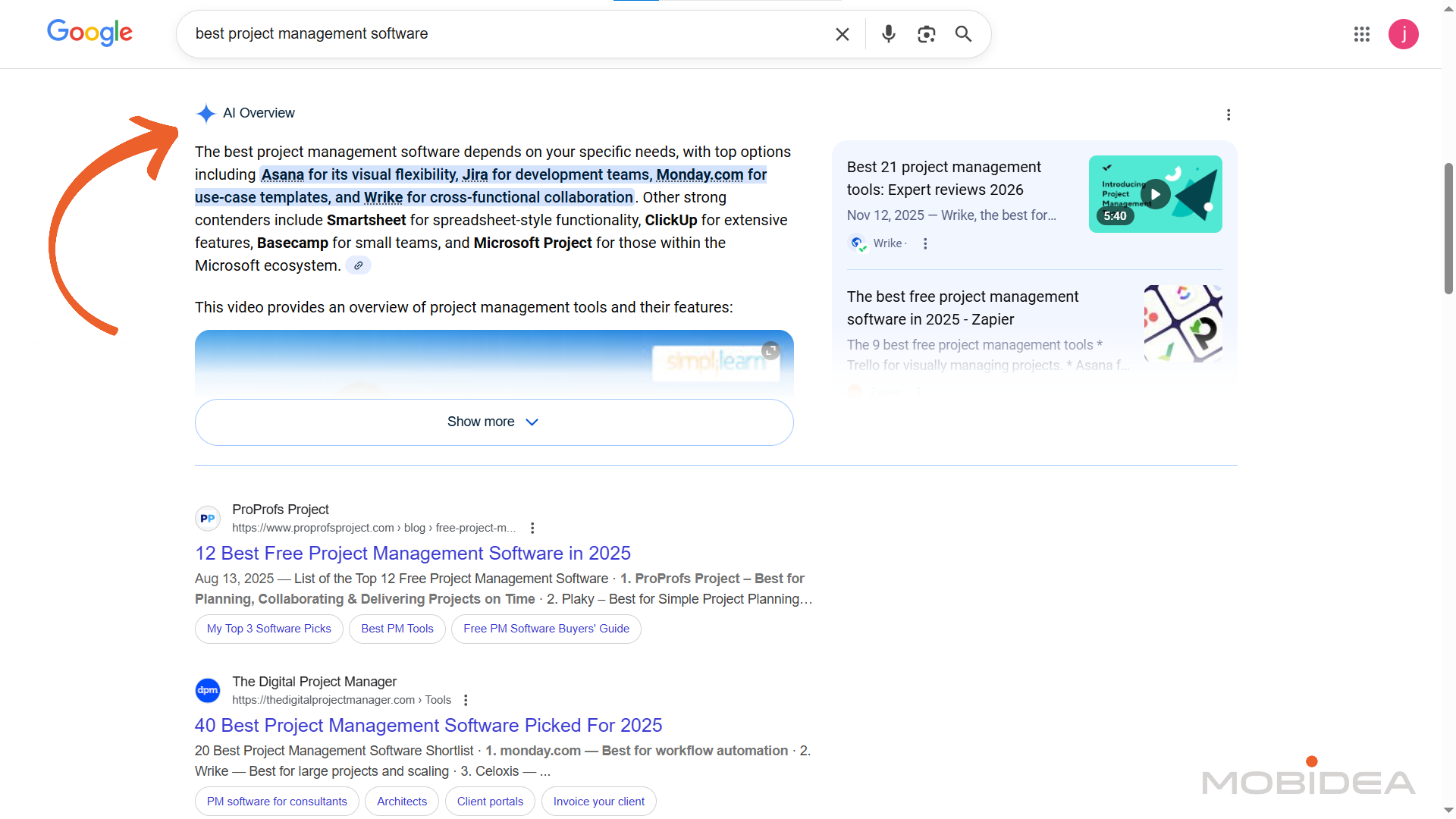This screenshot has width=1456, height=819.
Task: Open the options menu on the Wrike video card
Action: point(925,243)
